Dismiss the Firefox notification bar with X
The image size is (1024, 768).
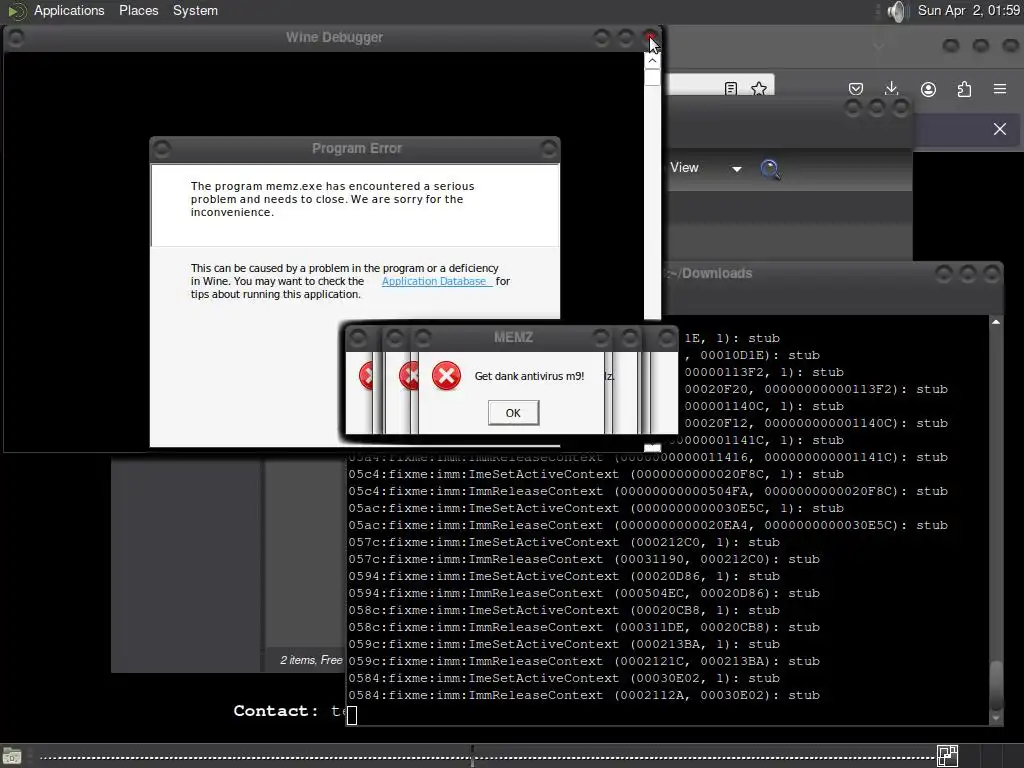(x=1000, y=129)
